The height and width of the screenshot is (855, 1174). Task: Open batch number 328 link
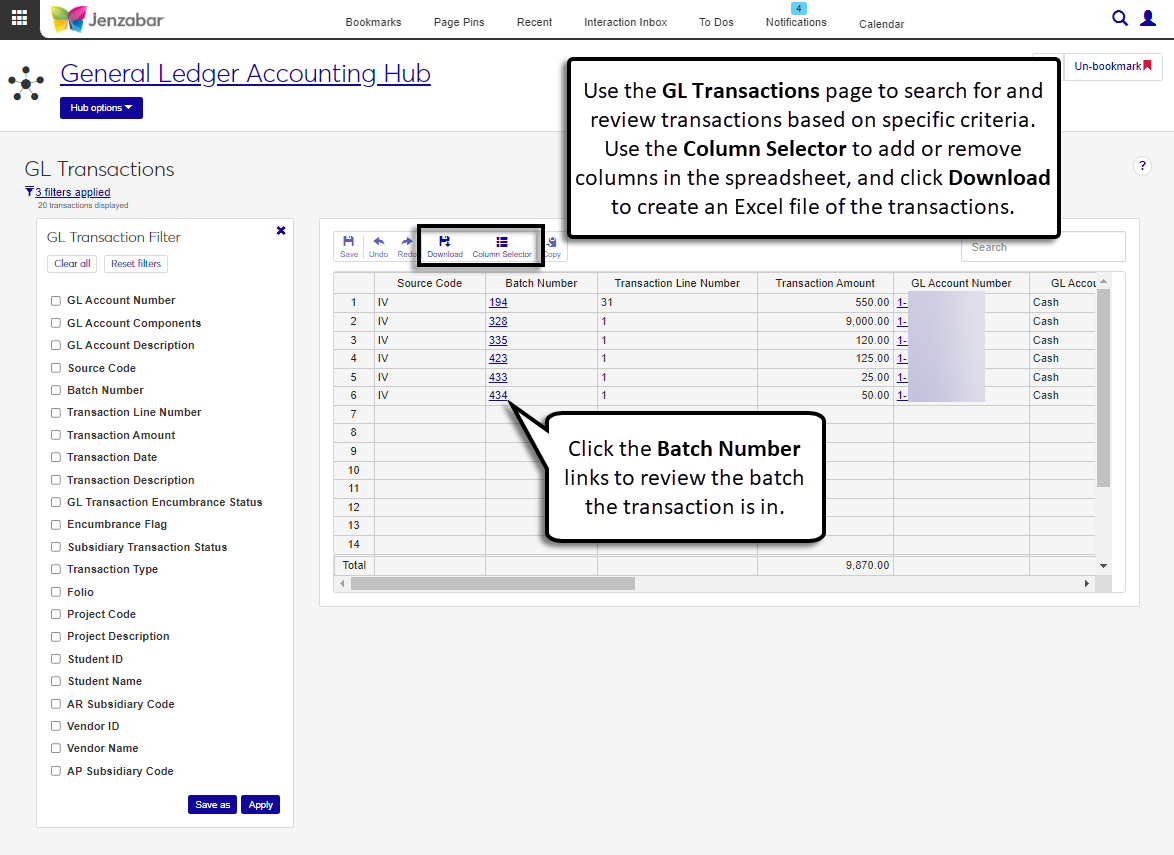[x=498, y=321]
